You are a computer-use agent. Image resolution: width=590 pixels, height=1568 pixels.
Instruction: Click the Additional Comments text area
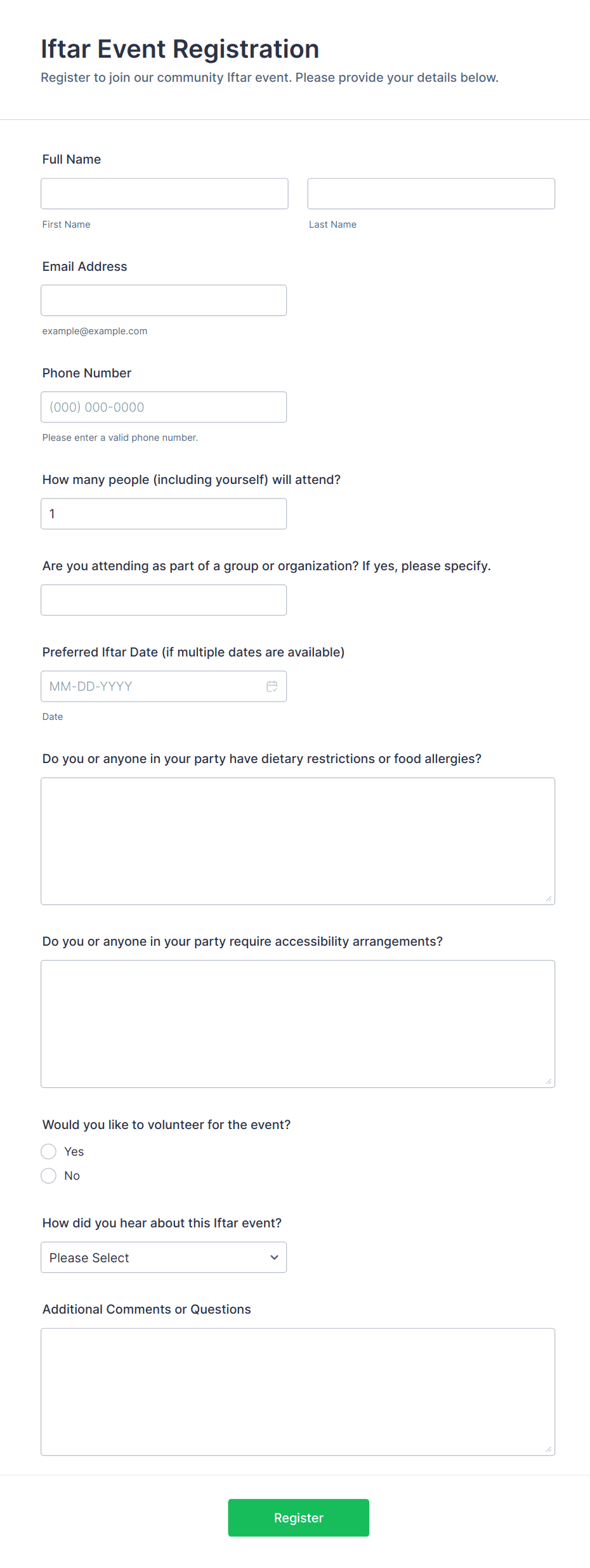click(298, 1392)
